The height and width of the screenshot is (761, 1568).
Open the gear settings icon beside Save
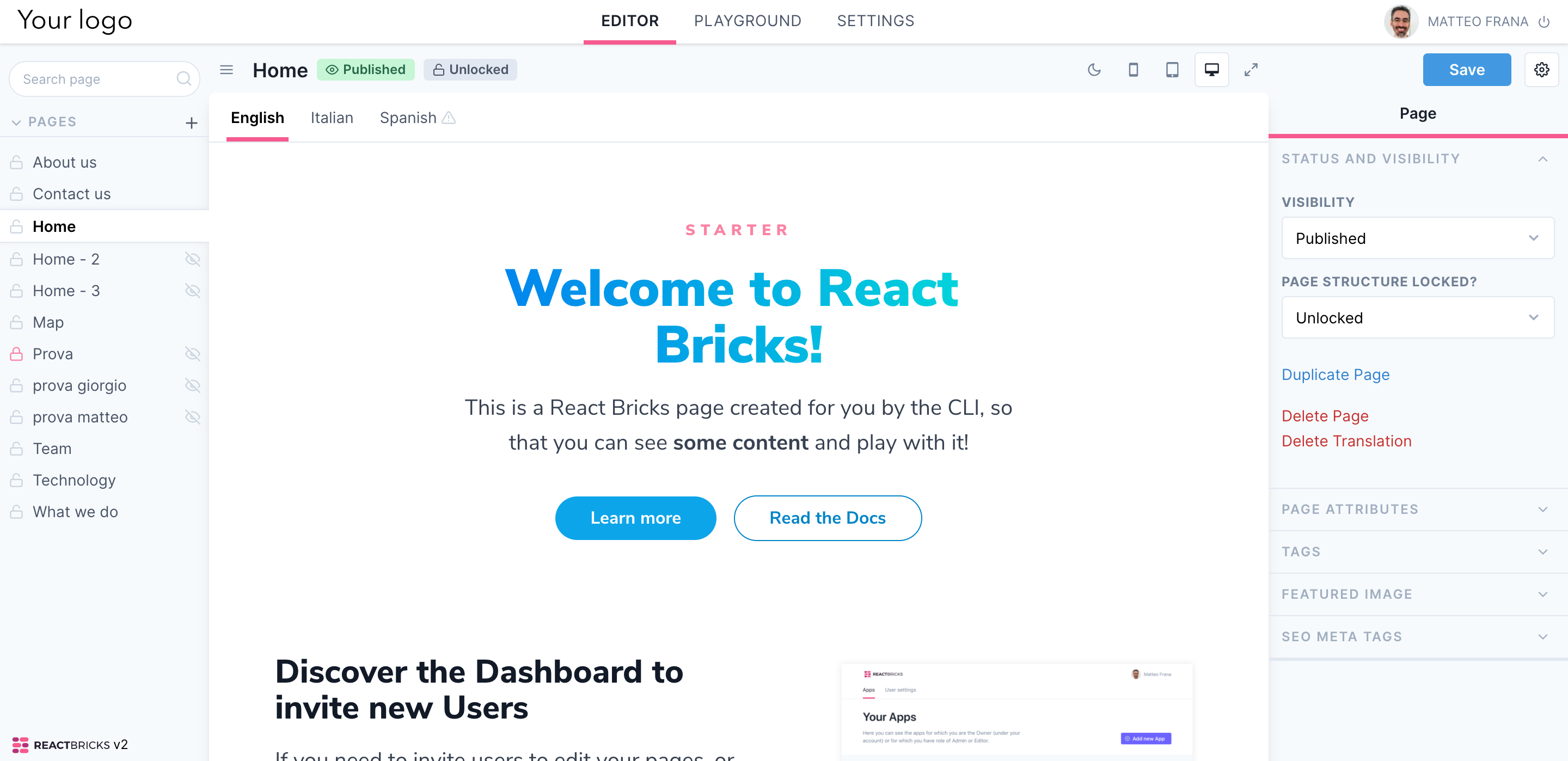(x=1541, y=70)
